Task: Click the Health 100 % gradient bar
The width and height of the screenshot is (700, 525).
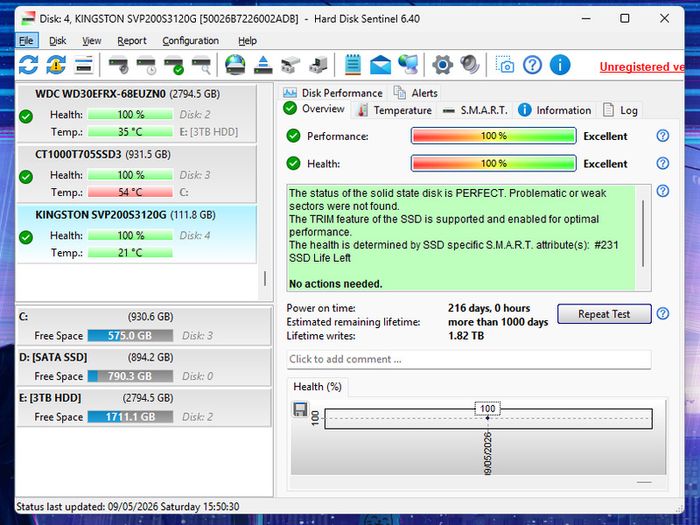Action: pyautogui.click(x=493, y=164)
